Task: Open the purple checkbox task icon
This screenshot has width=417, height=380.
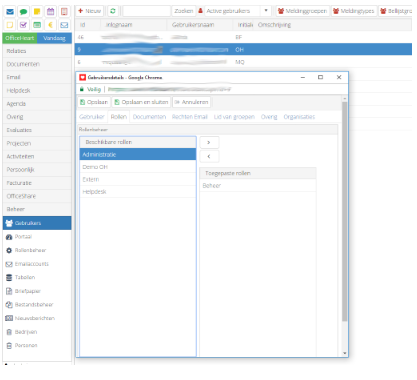Action: [23, 25]
